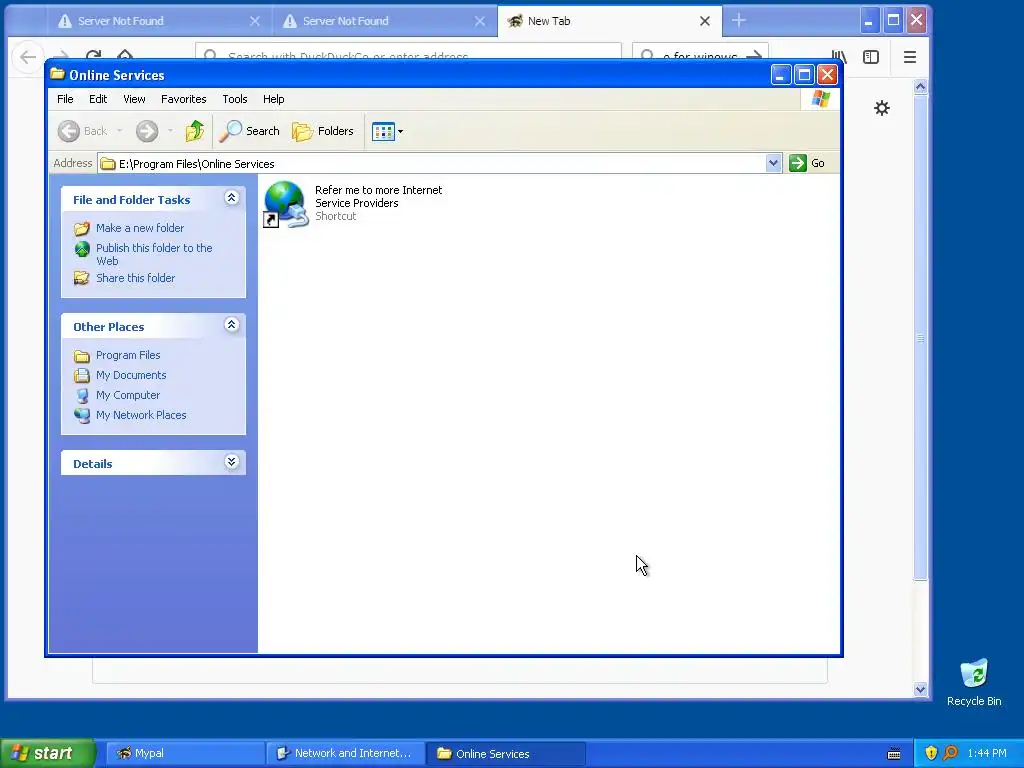Go to My Computer in Other Places
1024x768 pixels.
pyautogui.click(x=128, y=395)
